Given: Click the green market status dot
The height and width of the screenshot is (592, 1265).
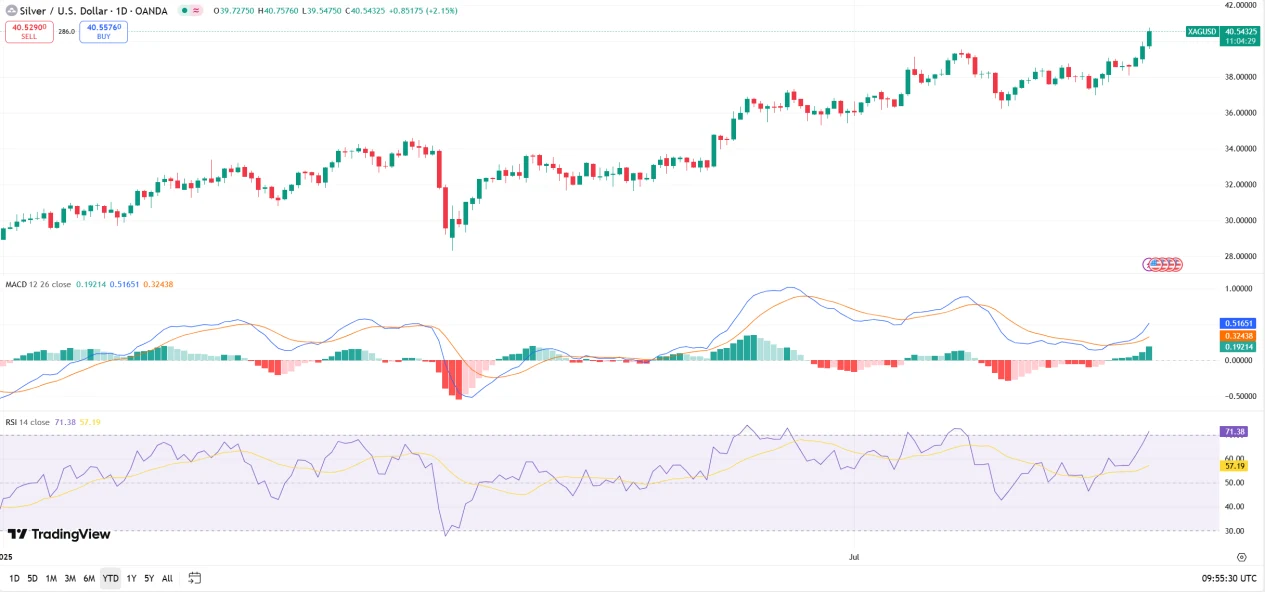Looking at the screenshot, I should pos(183,11).
